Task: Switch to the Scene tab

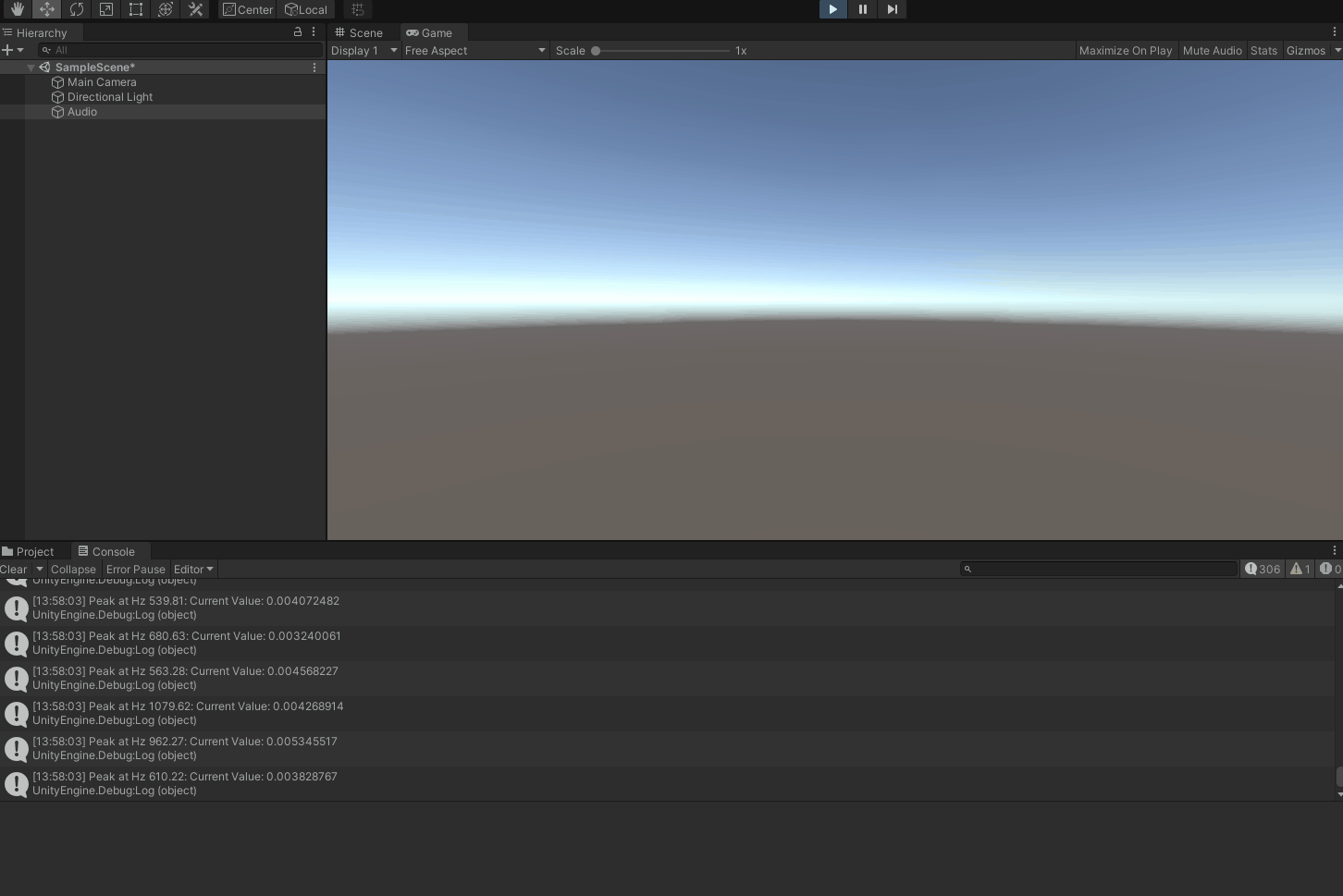Action: [359, 32]
